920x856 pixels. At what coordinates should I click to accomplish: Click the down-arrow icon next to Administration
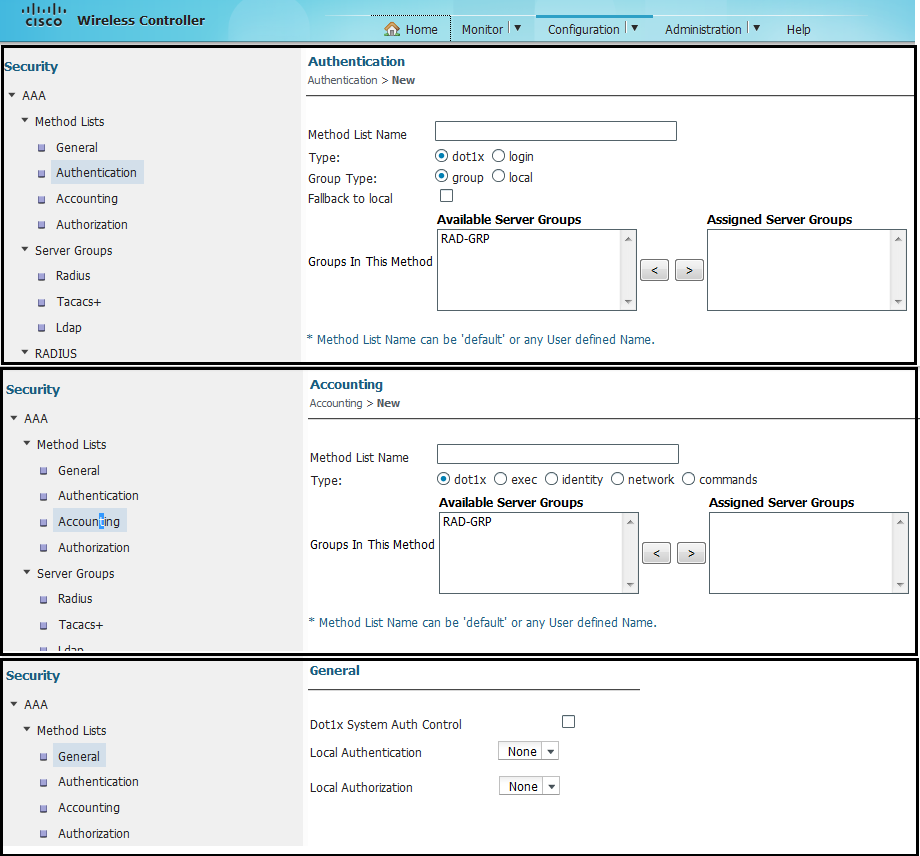pyautogui.click(x=756, y=28)
